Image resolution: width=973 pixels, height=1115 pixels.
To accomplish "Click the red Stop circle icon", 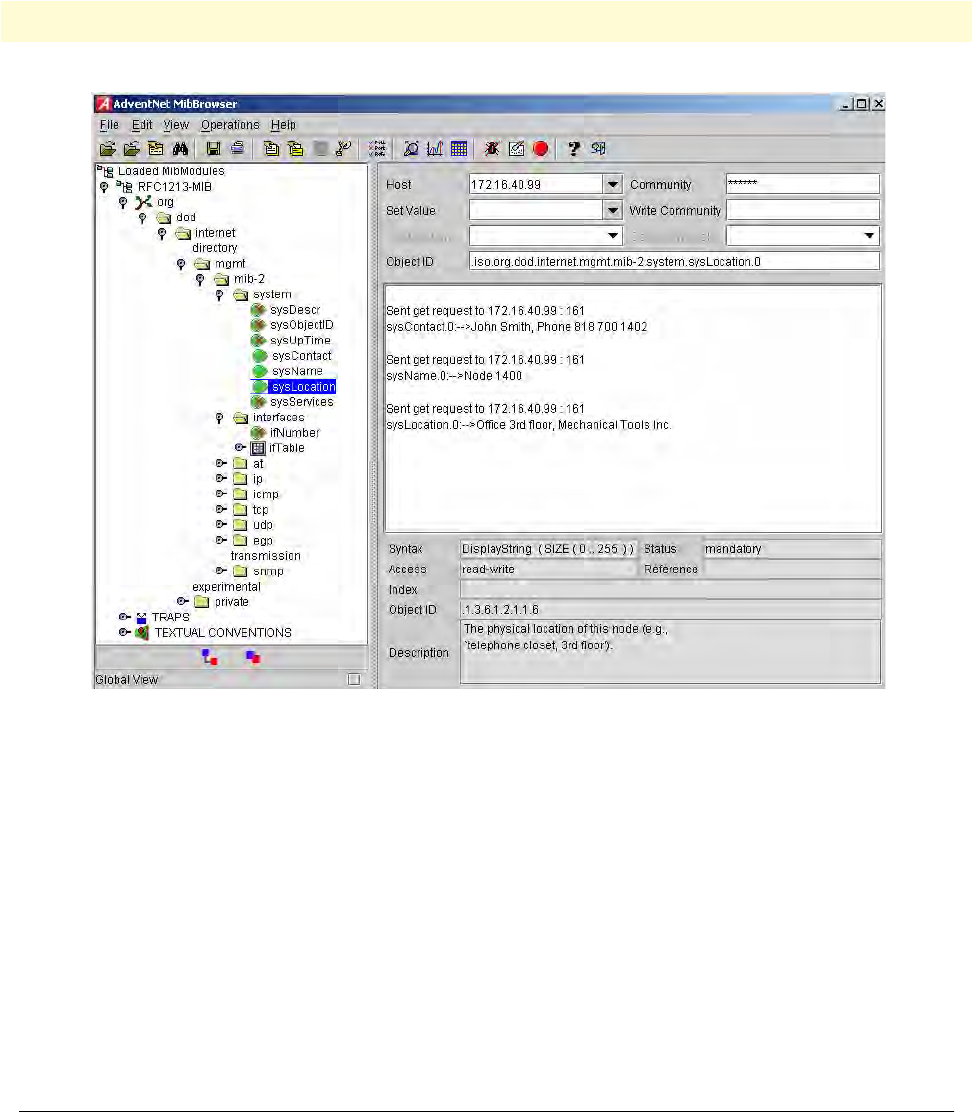I will click(541, 149).
